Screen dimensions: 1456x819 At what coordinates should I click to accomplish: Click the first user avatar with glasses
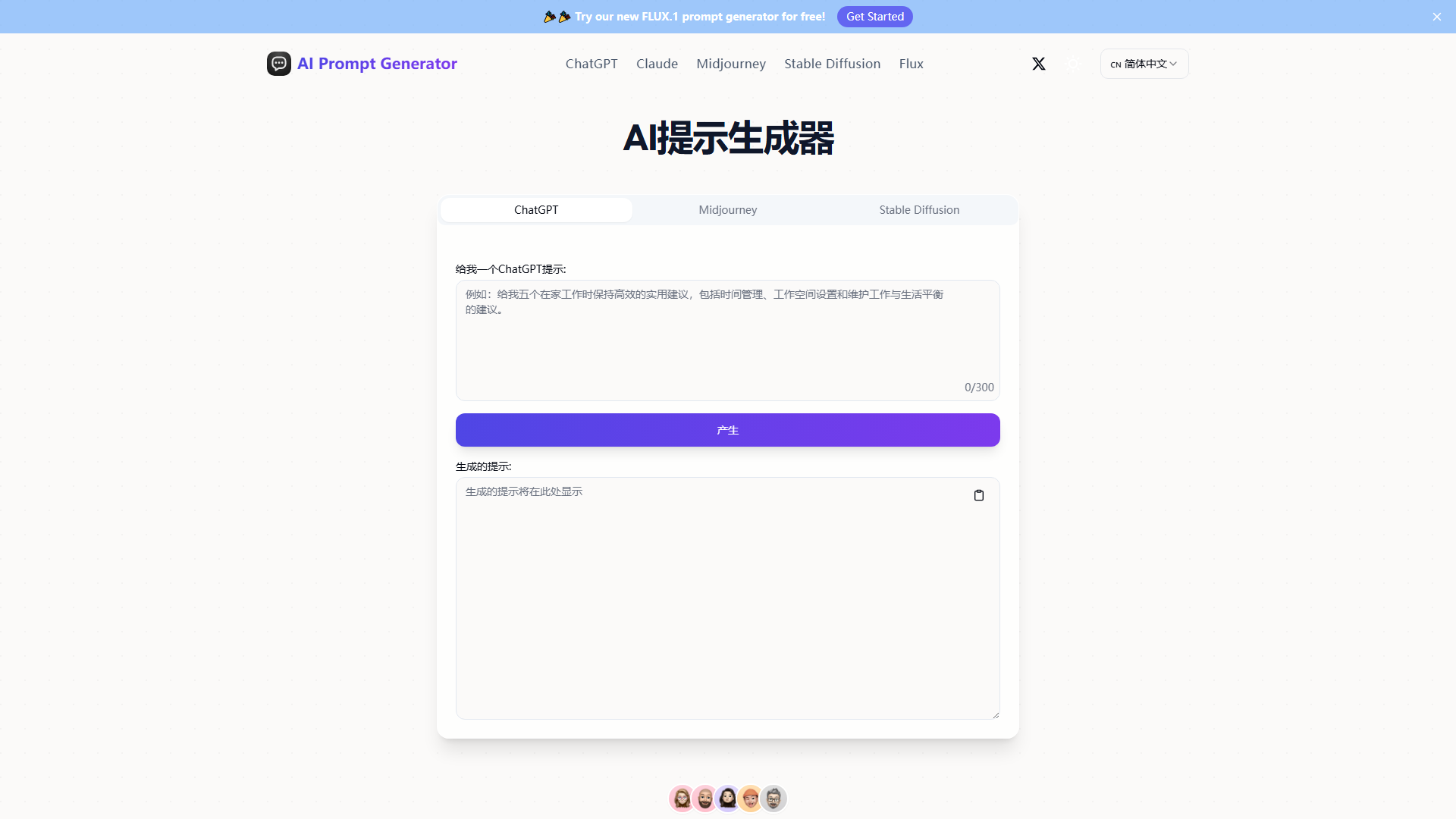pos(682,799)
